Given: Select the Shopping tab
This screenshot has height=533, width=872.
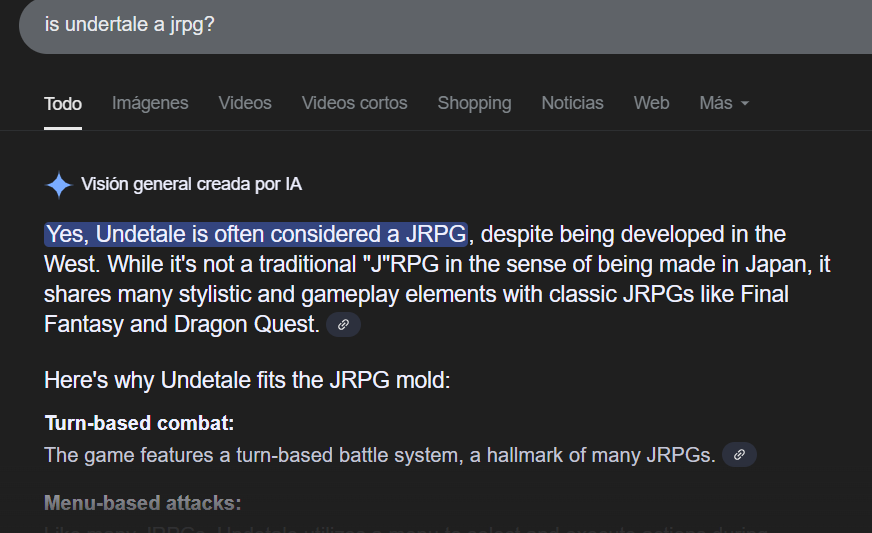Looking at the screenshot, I should 474,103.
